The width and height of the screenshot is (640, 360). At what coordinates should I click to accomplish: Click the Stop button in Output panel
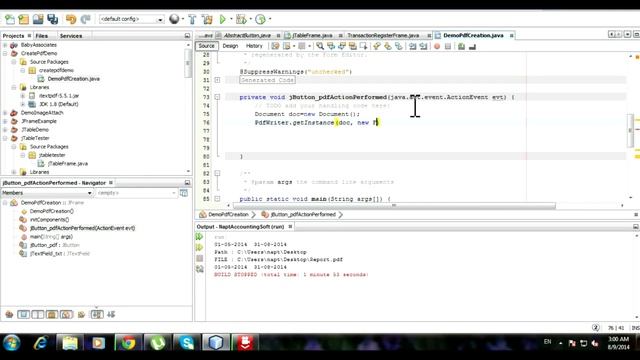pyautogui.click(x=199, y=258)
